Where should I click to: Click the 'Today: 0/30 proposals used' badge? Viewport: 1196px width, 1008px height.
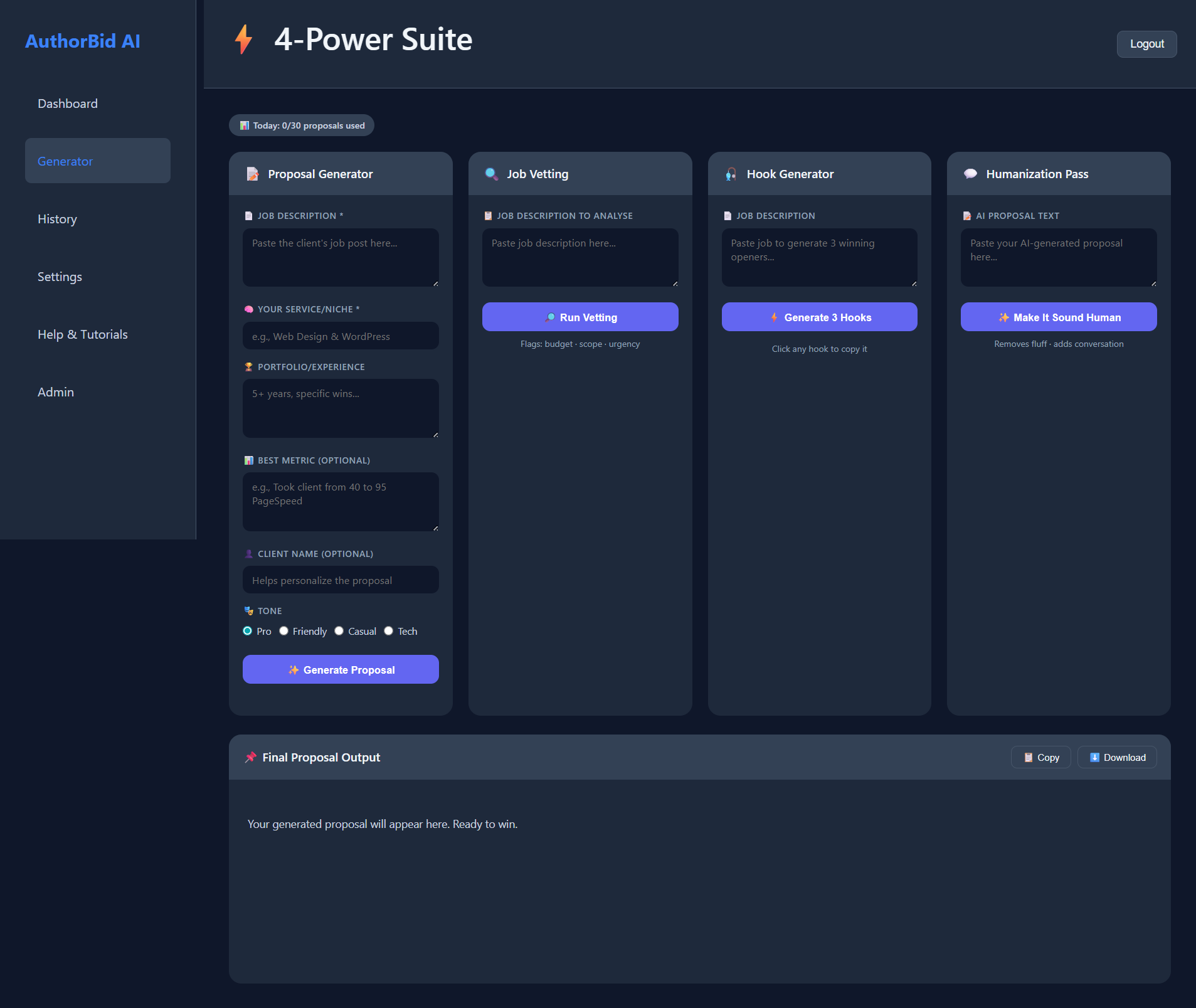pyautogui.click(x=302, y=125)
